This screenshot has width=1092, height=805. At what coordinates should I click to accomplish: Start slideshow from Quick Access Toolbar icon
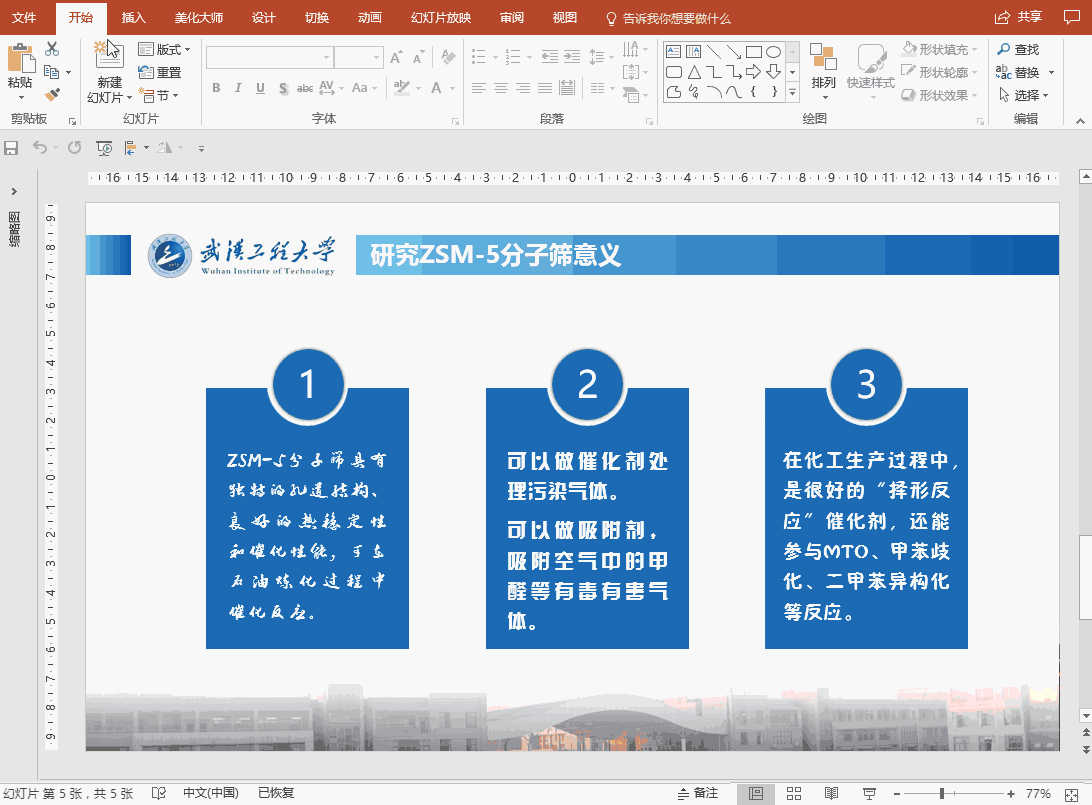click(x=103, y=147)
